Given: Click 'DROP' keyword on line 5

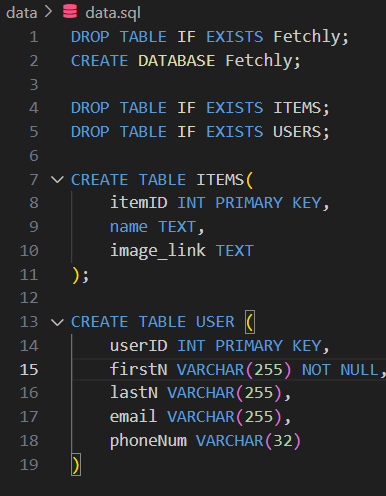Looking at the screenshot, I should point(90,132).
